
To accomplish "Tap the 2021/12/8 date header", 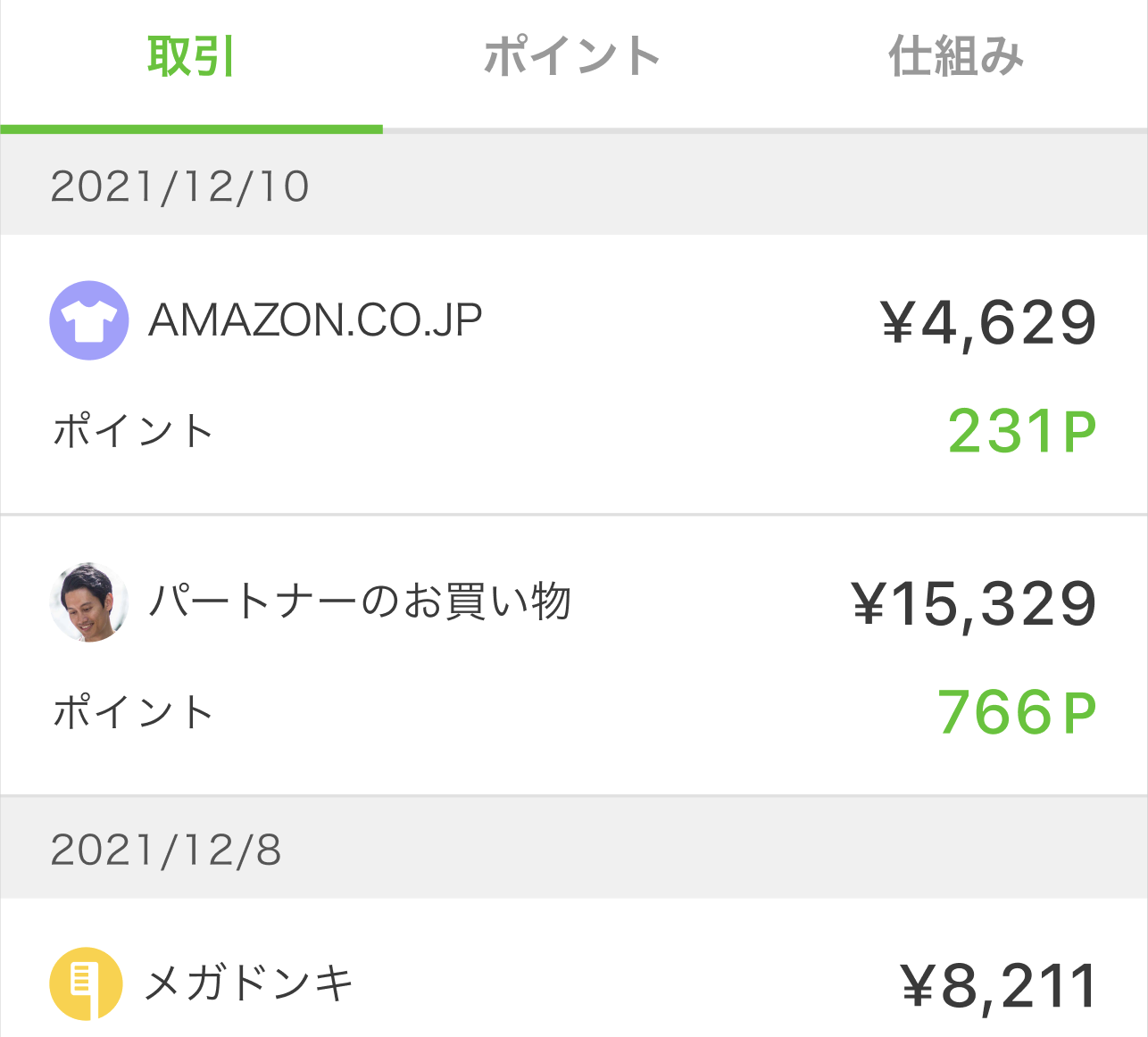I will coord(166,850).
